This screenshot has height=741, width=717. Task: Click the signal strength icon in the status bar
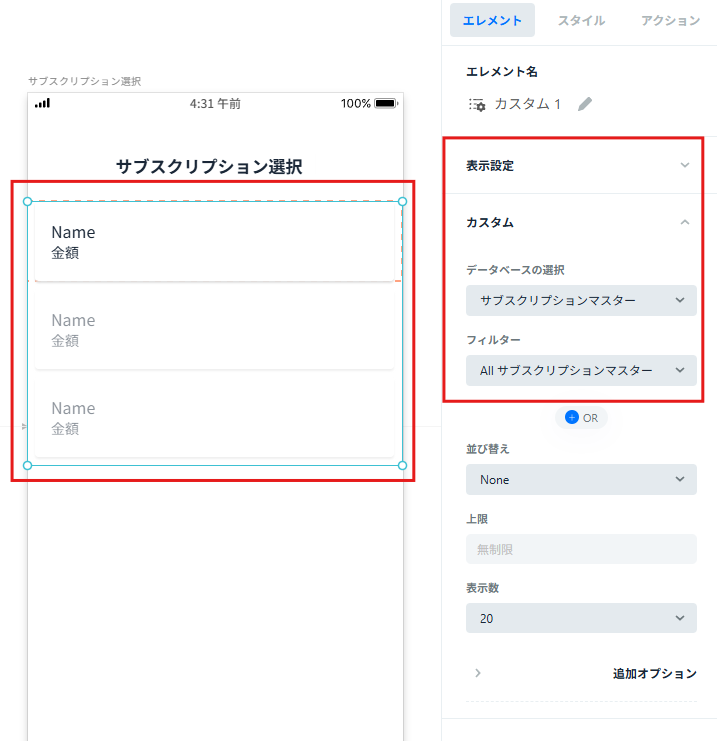tap(43, 103)
